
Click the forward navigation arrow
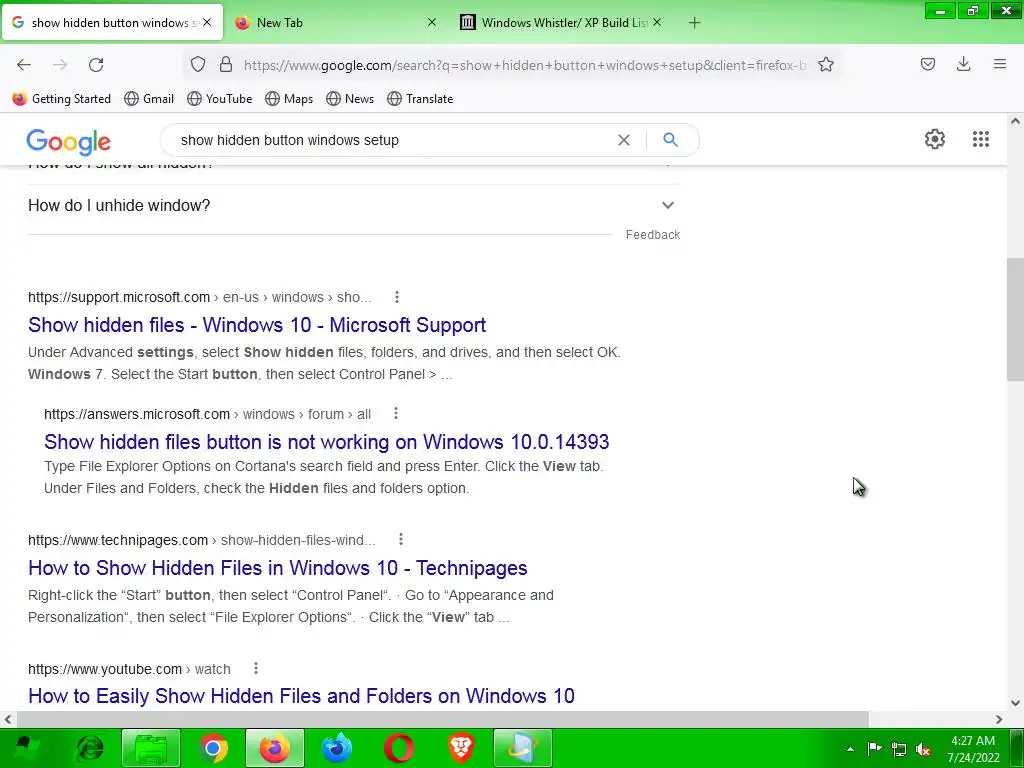pyautogui.click(x=60, y=65)
